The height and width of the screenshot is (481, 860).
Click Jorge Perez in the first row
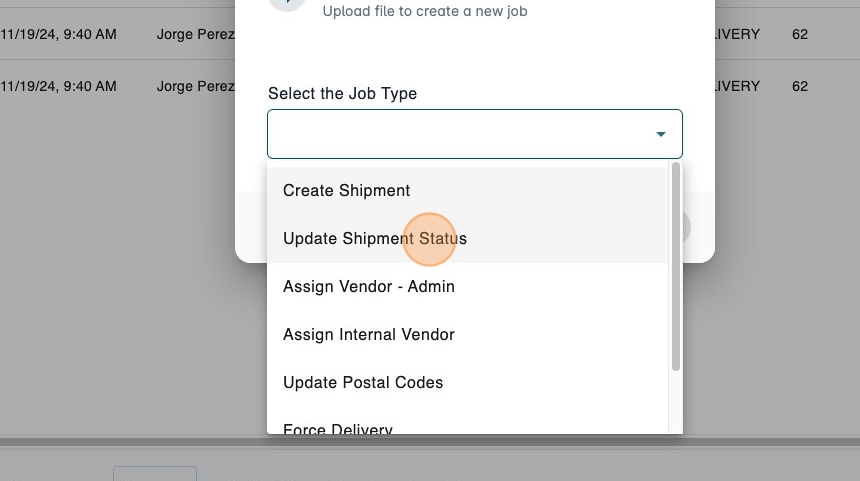[x=195, y=34]
